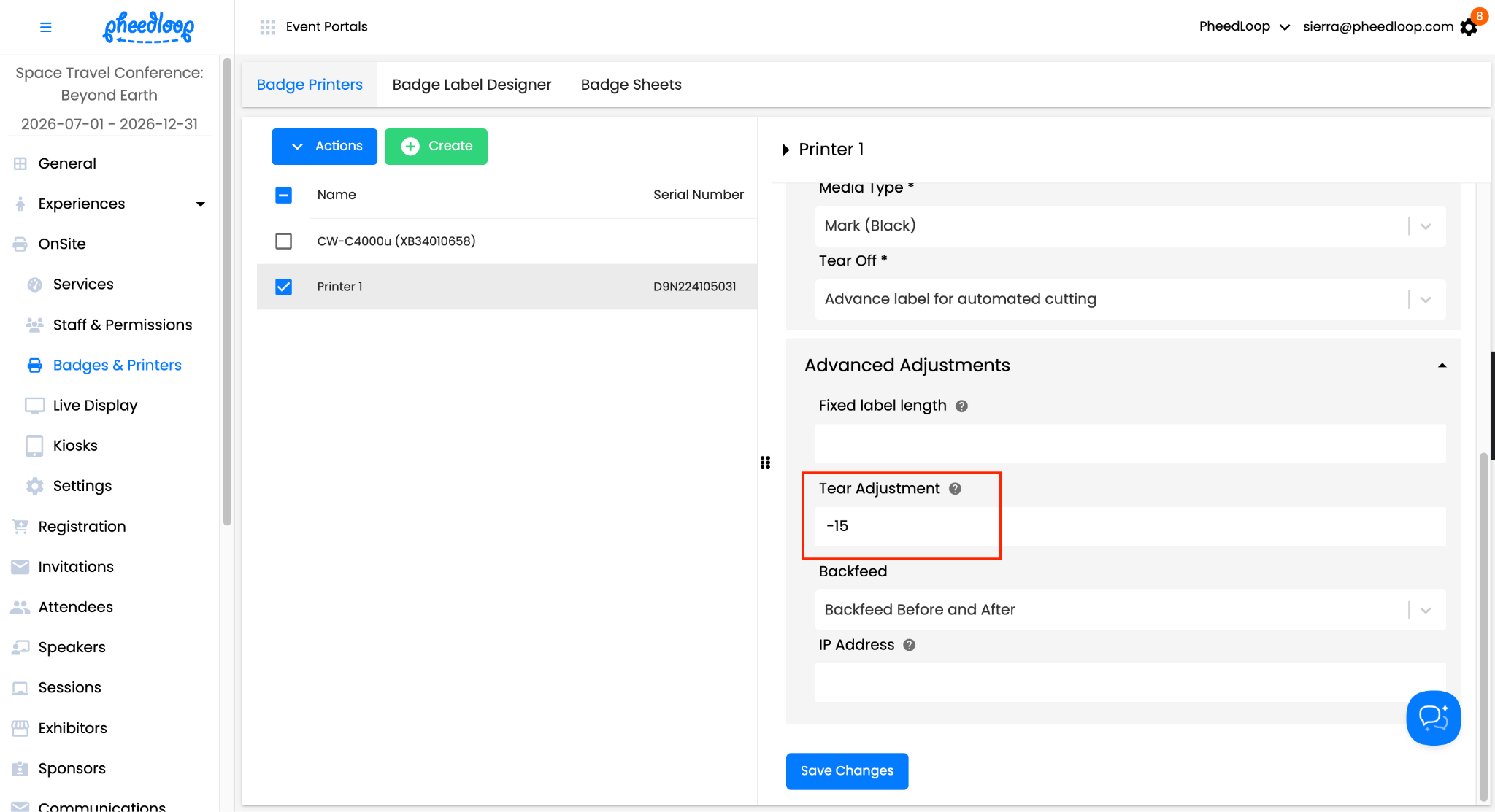
Task: Collapse the Advanced Adjustments section
Action: 1442,366
